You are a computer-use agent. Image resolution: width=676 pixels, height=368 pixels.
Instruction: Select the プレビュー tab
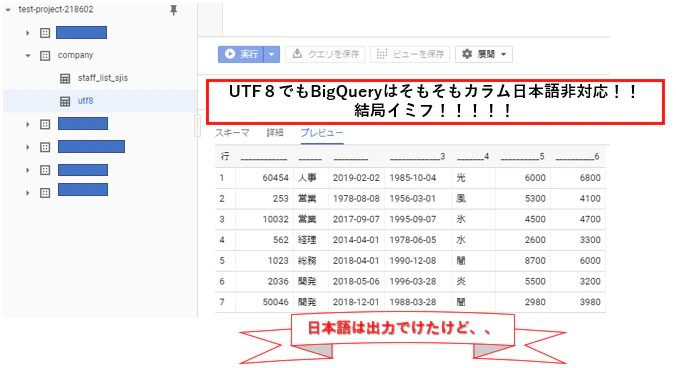pyautogui.click(x=322, y=133)
